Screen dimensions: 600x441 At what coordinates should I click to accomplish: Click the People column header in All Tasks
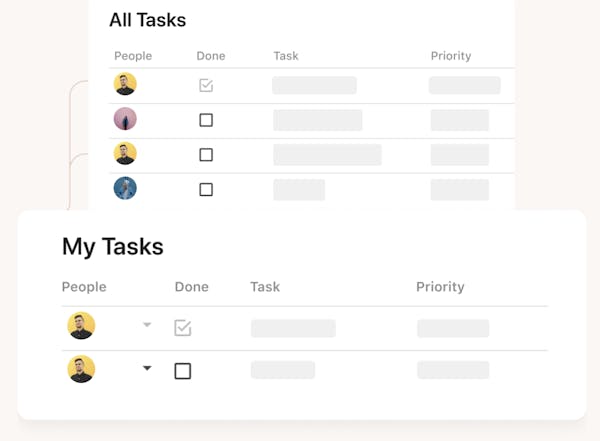coord(133,56)
